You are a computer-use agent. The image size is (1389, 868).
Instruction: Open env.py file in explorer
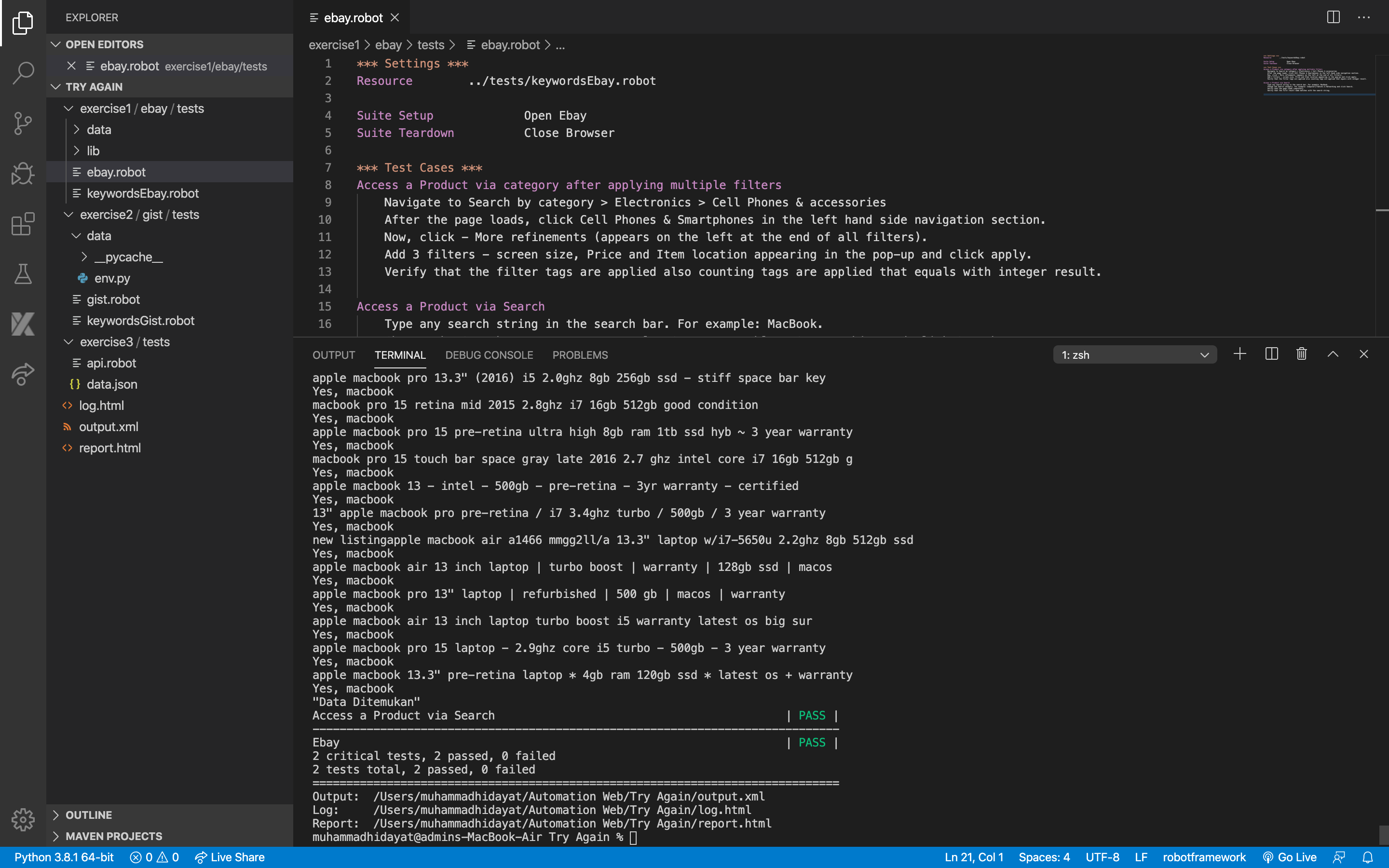tap(170, 278)
